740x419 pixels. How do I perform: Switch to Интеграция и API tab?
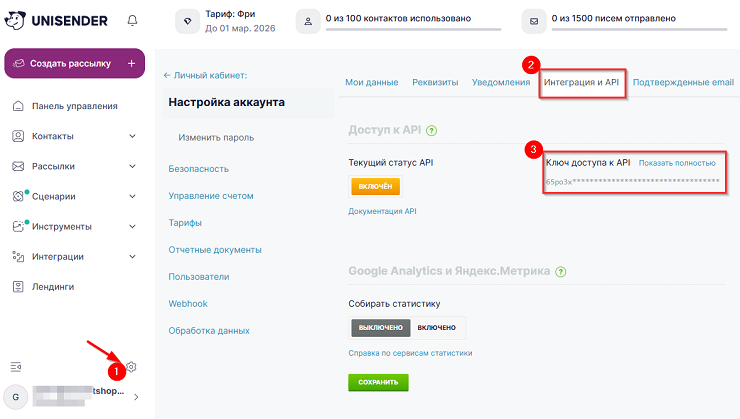pos(584,82)
